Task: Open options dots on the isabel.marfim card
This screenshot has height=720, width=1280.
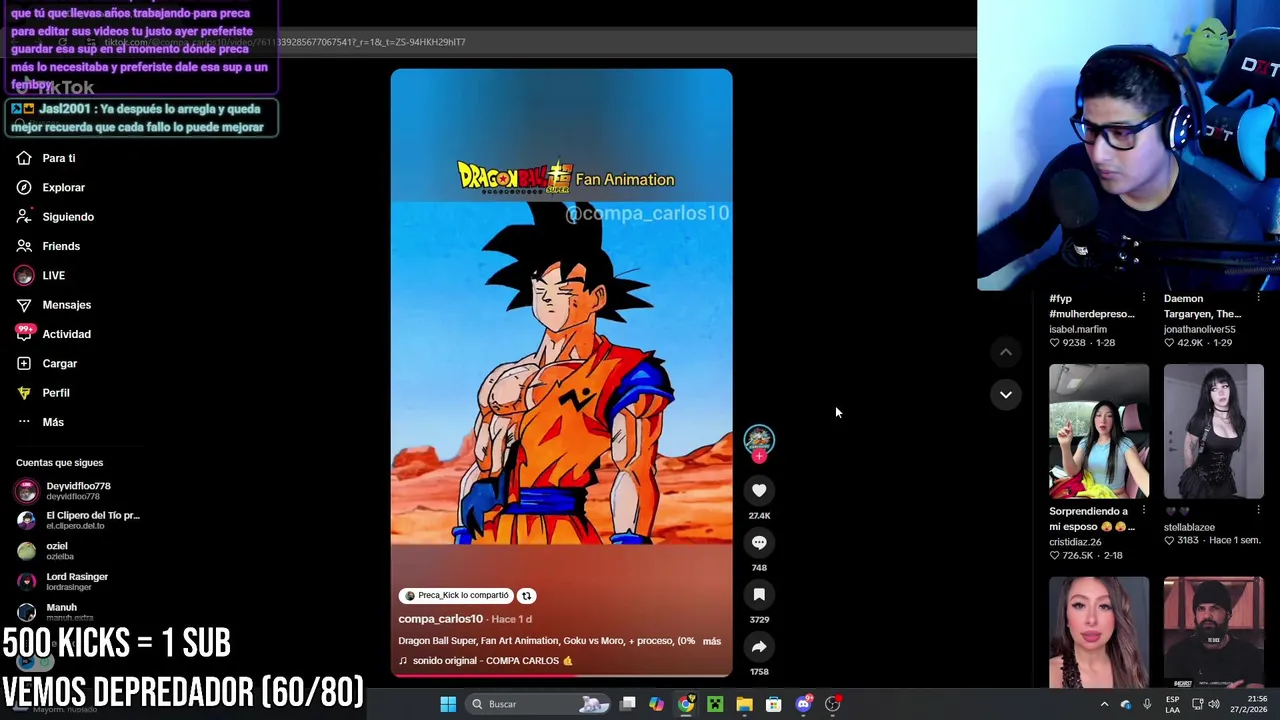Action: [x=1143, y=298]
